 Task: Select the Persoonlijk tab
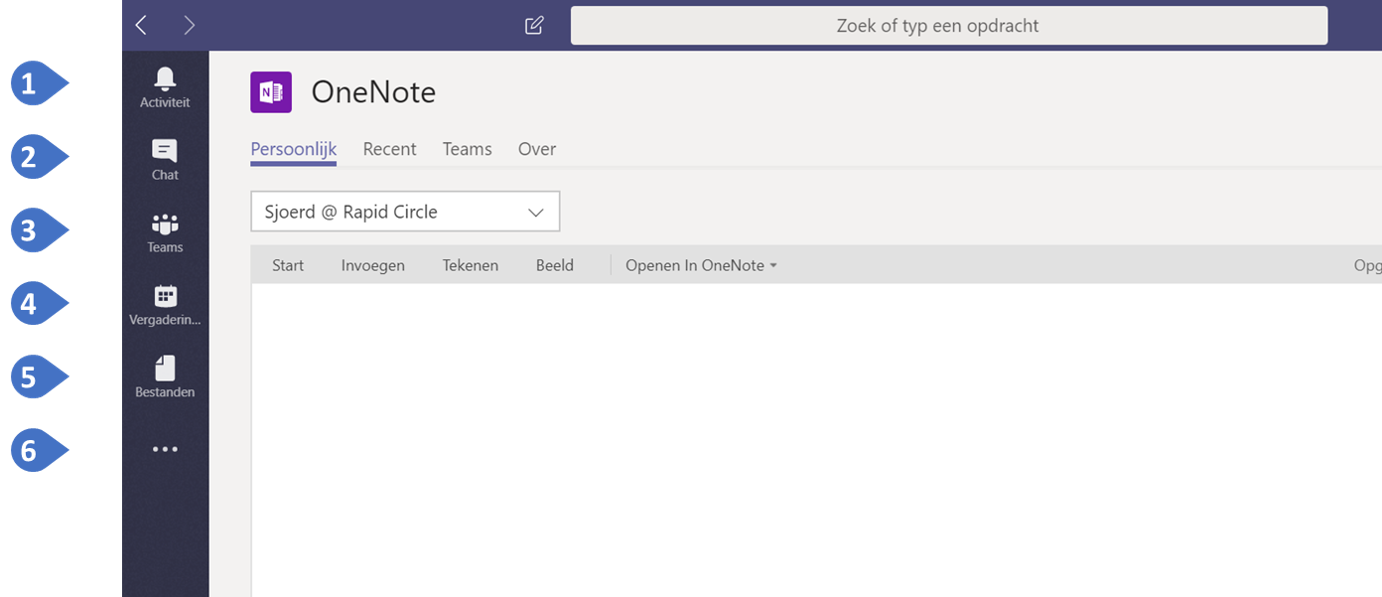[x=293, y=149]
